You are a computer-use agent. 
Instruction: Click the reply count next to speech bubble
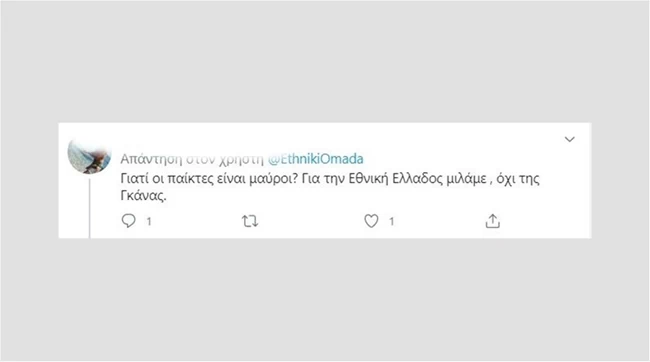(149, 221)
